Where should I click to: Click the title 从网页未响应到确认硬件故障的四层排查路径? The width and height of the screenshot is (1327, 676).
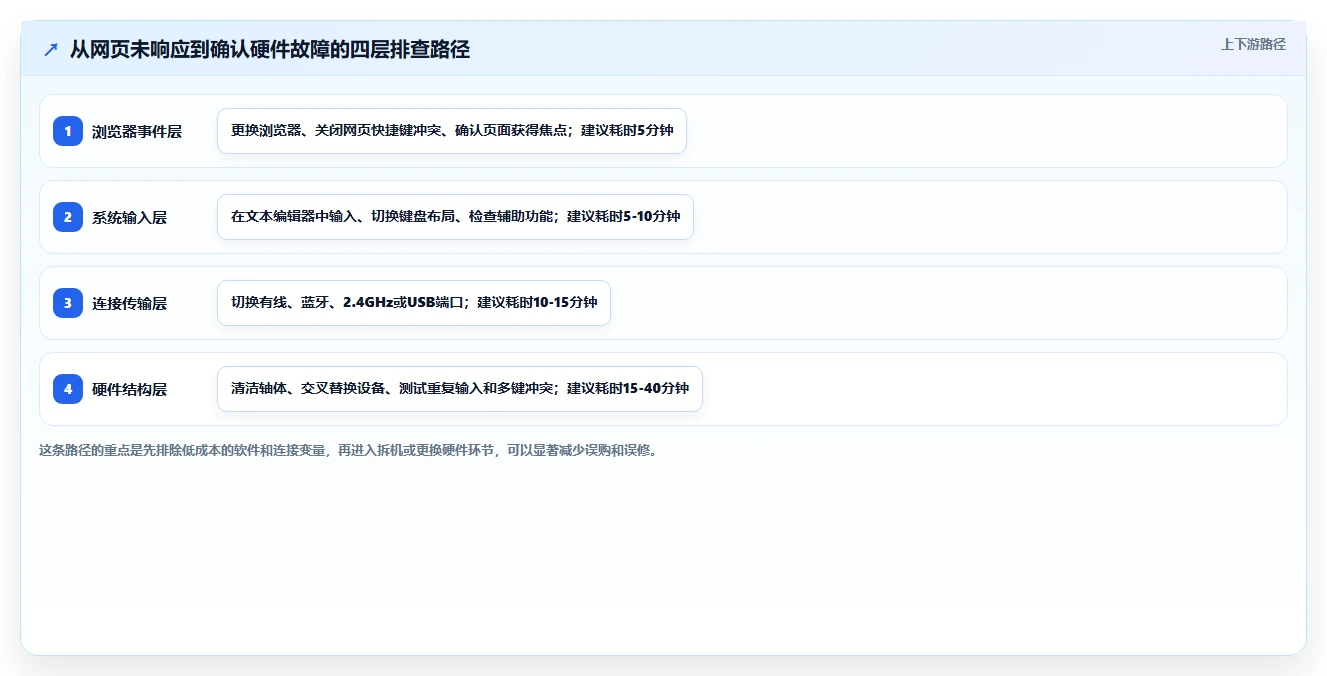click(270, 49)
